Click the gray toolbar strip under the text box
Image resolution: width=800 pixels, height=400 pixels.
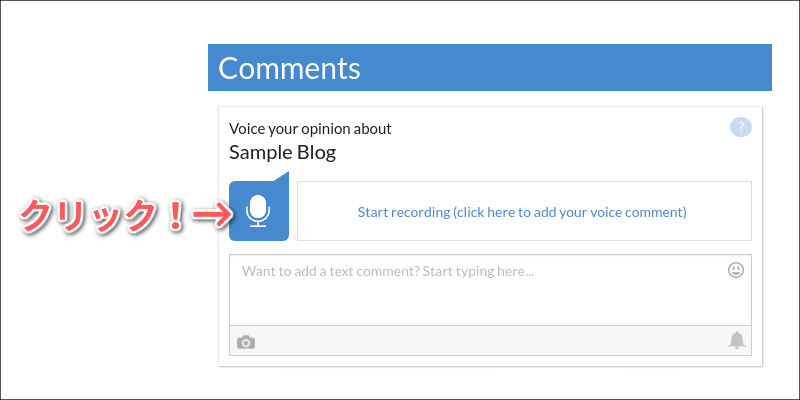[490, 340]
